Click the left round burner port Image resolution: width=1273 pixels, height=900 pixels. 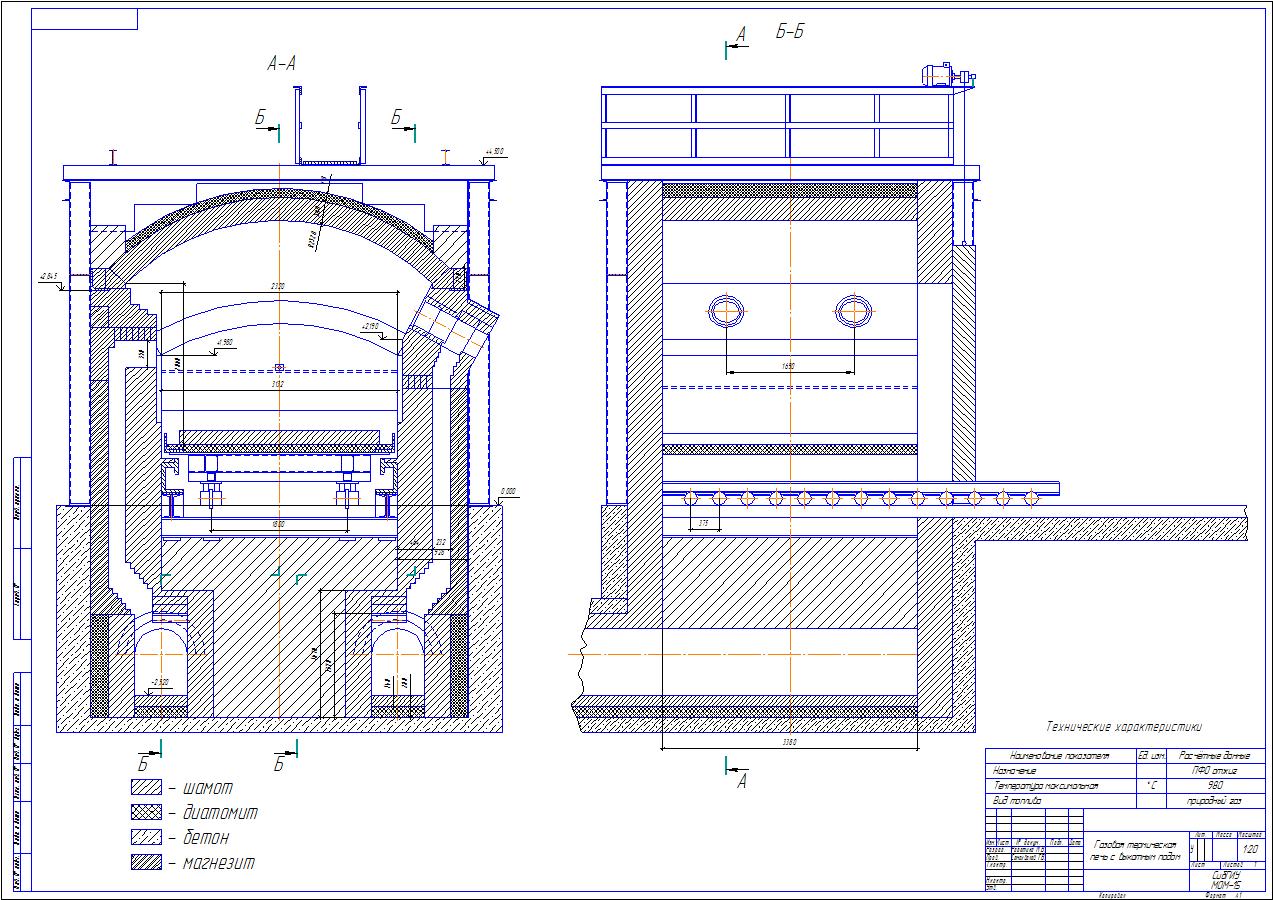[726, 311]
